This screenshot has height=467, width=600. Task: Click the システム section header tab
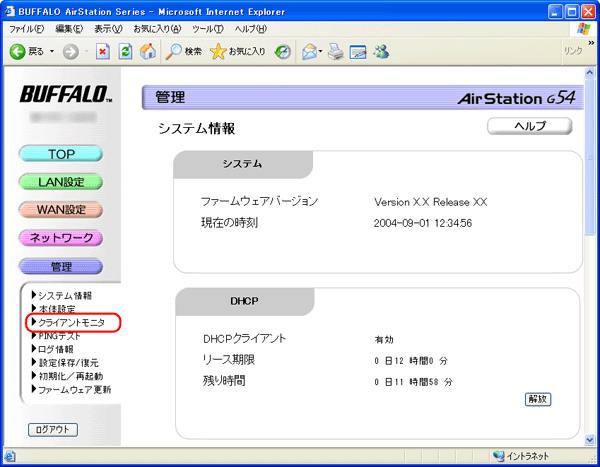pyautogui.click(x=243, y=164)
